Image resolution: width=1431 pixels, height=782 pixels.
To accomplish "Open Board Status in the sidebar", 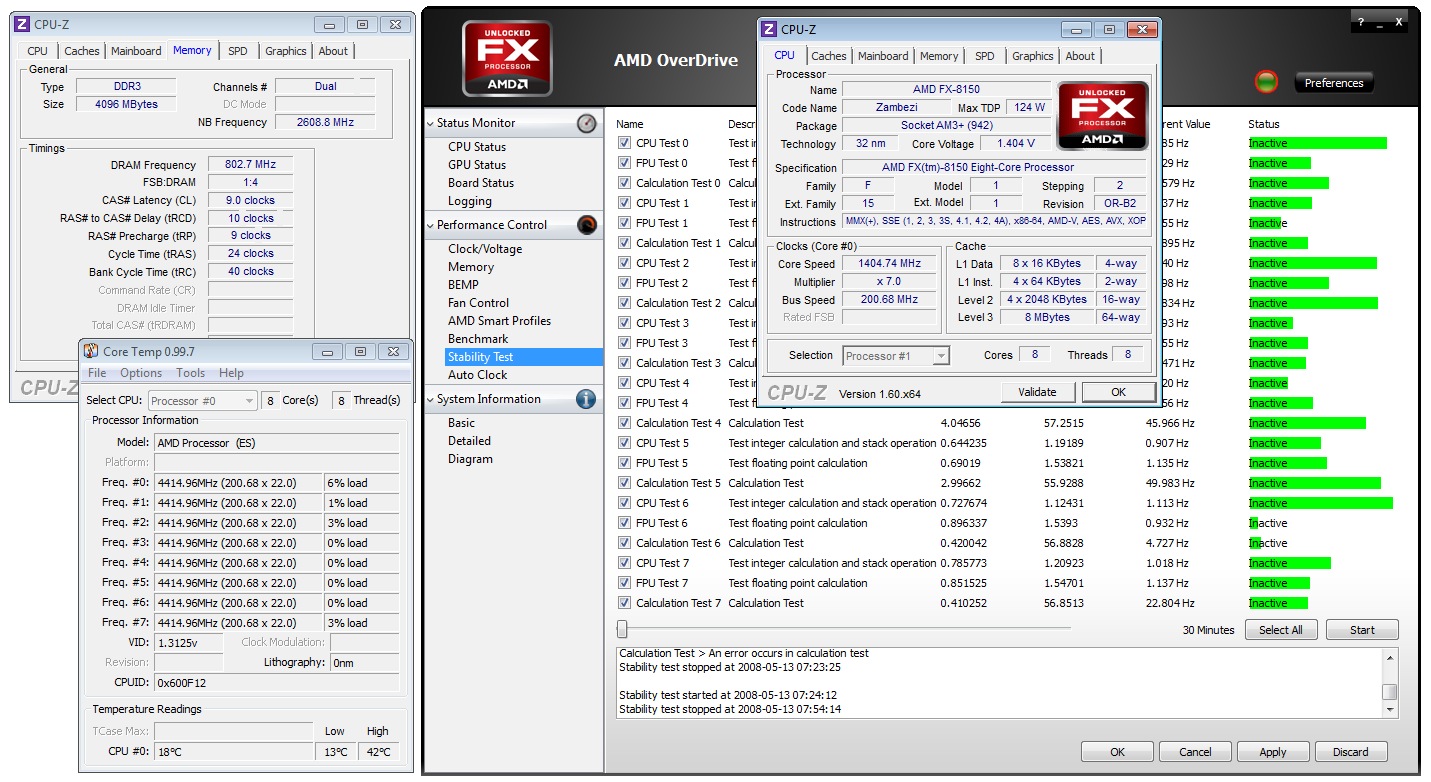I will click(x=481, y=183).
